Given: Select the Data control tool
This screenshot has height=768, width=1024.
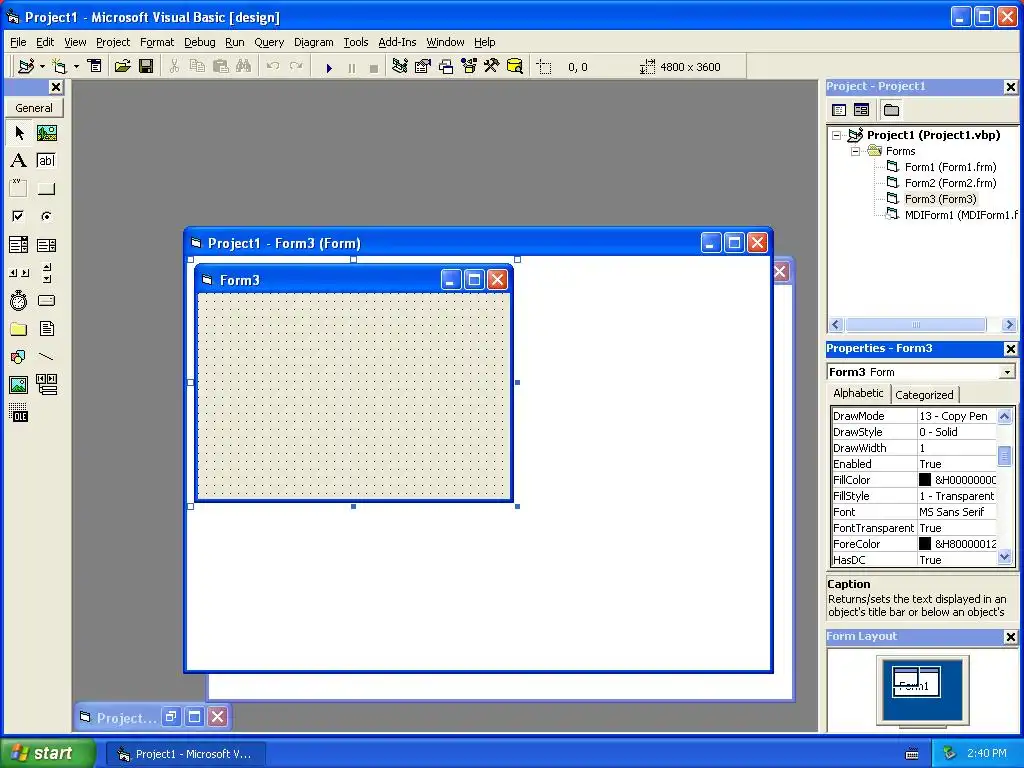Looking at the screenshot, I should pyautogui.click(x=46, y=385).
